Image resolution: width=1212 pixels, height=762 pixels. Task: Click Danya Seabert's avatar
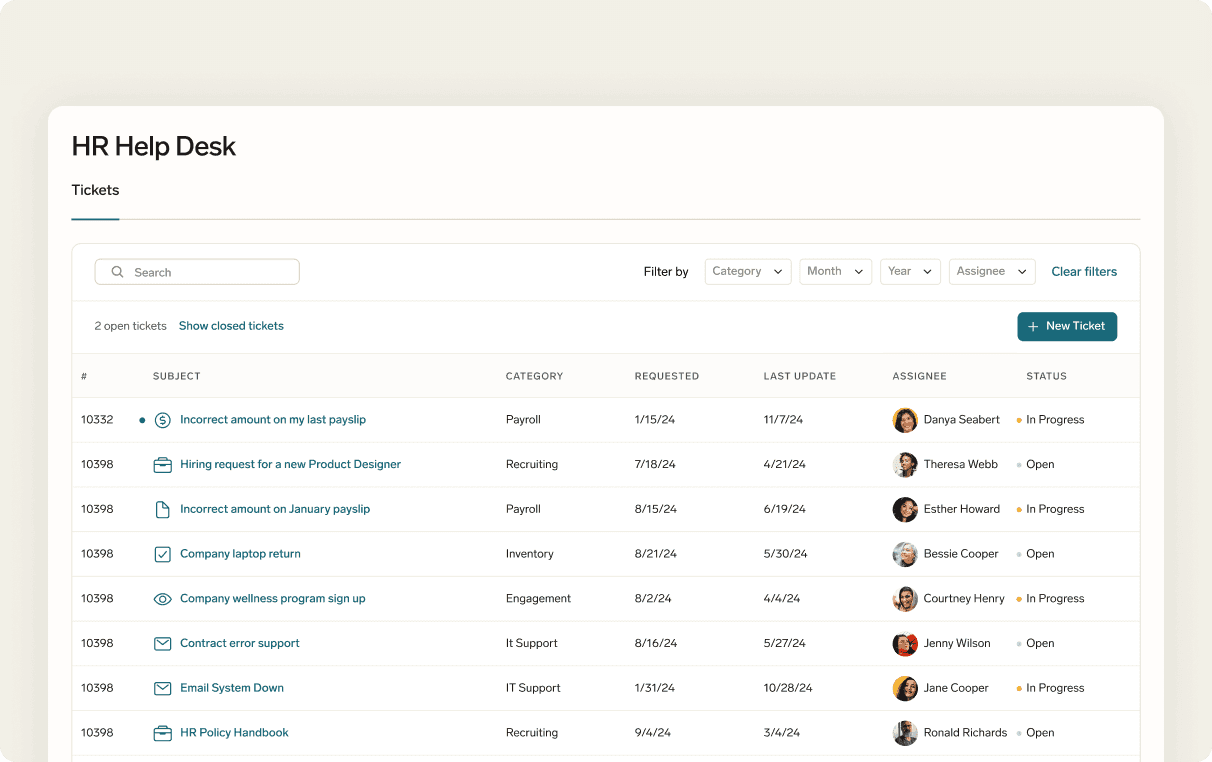(905, 420)
